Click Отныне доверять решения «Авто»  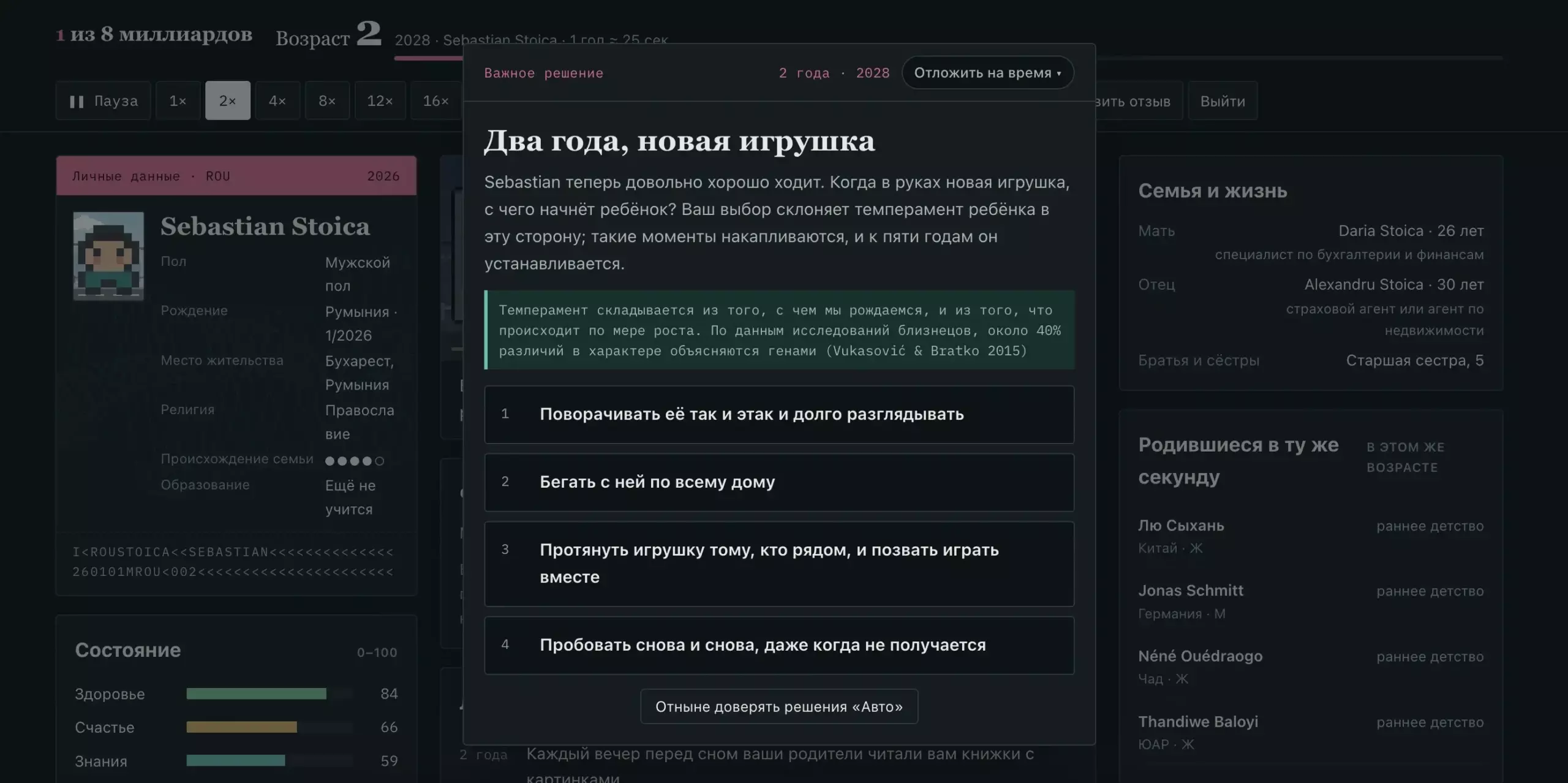779,706
